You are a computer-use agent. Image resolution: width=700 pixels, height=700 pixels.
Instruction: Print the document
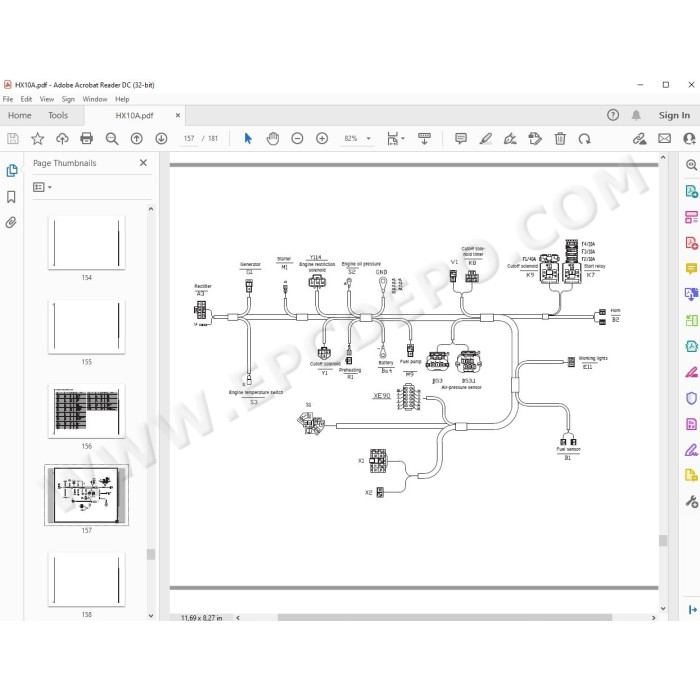point(87,139)
